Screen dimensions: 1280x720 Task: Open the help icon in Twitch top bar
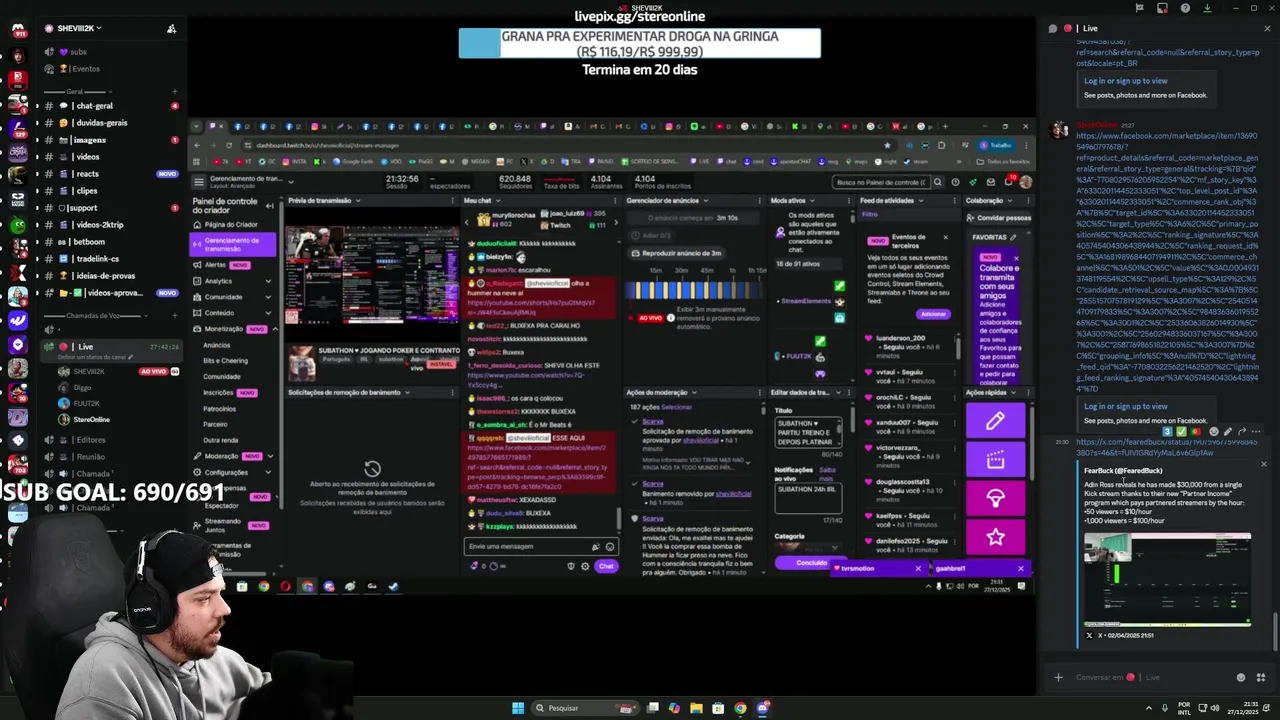click(x=955, y=182)
